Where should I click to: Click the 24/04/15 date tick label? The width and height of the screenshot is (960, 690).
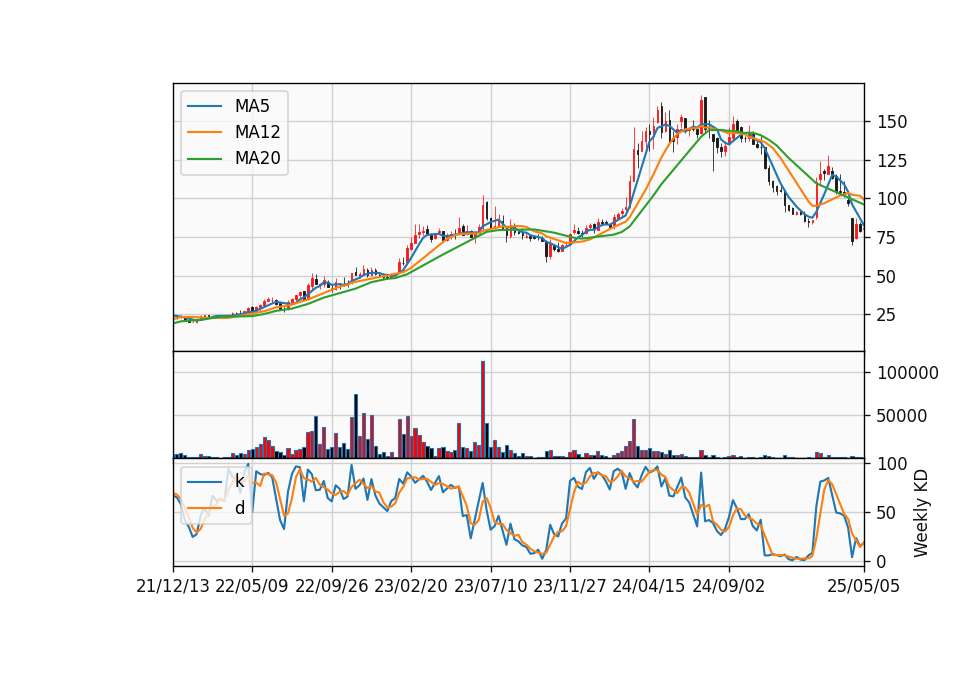pos(649,586)
